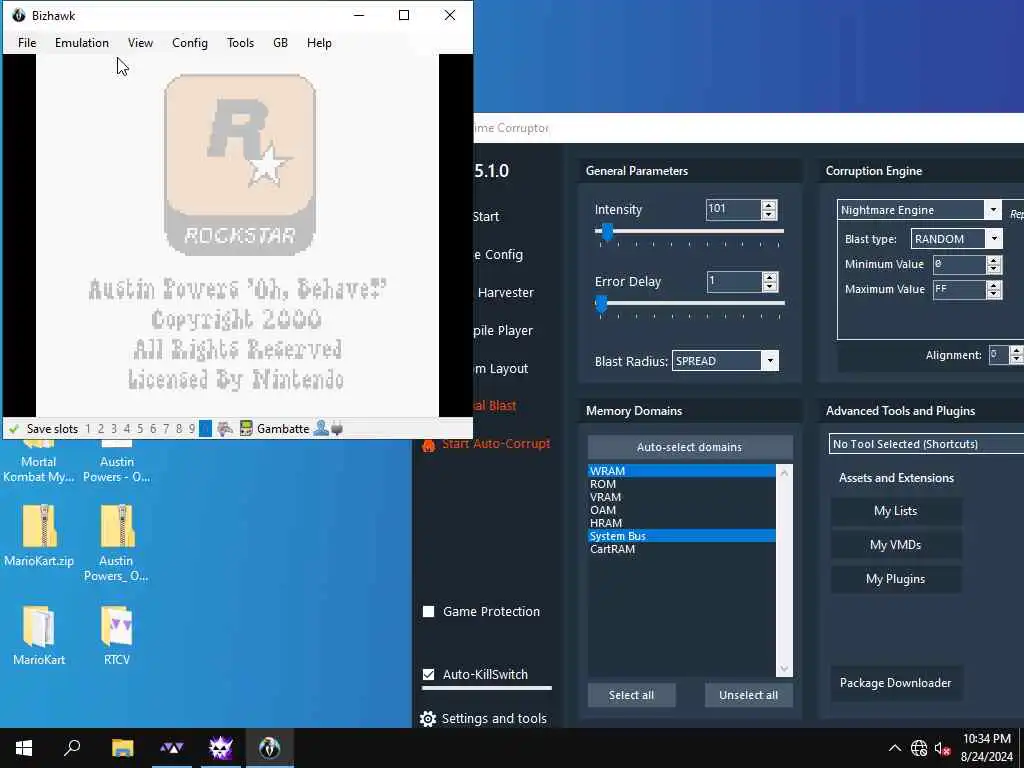
Task: Open My Lists
Action: point(895,511)
